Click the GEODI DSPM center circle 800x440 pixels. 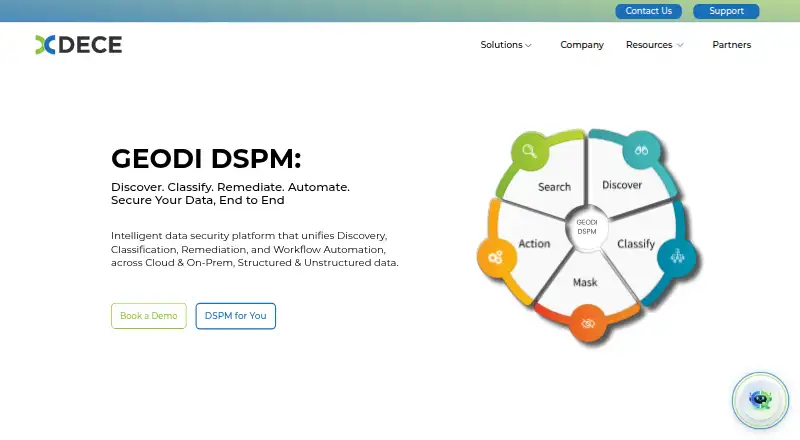[587, 227]
